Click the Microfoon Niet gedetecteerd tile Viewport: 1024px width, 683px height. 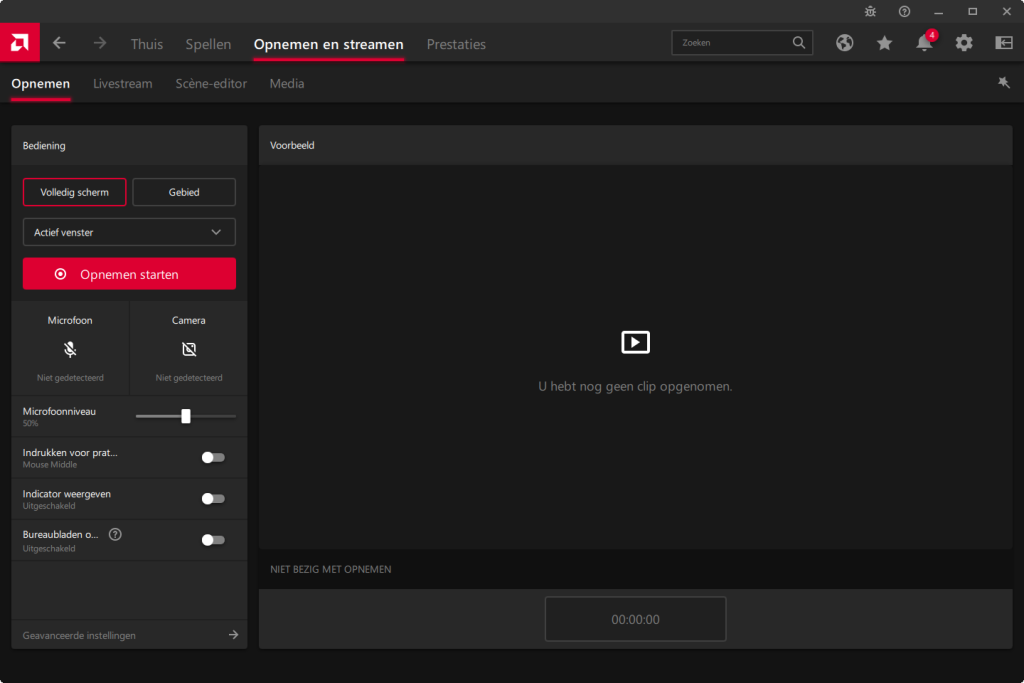(70, 348)
